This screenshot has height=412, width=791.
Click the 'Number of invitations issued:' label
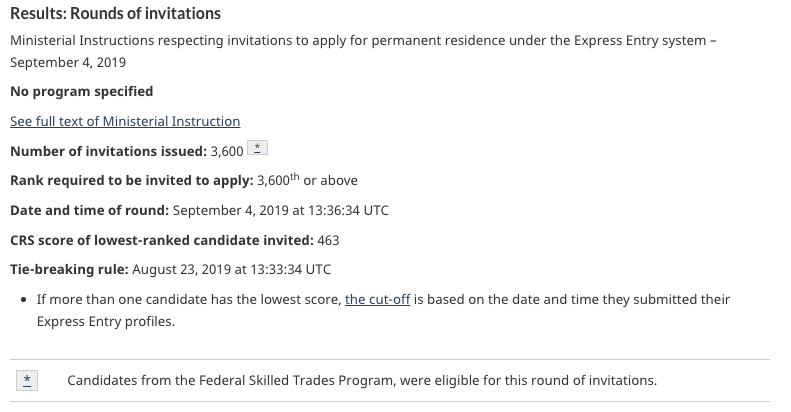tap(108, 151)
